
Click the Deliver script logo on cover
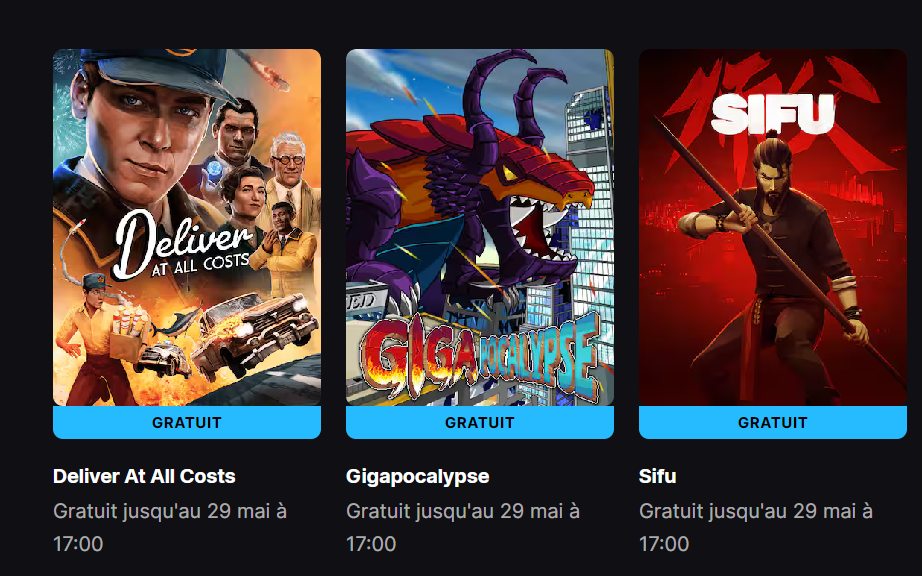click(x=183, y=244)
